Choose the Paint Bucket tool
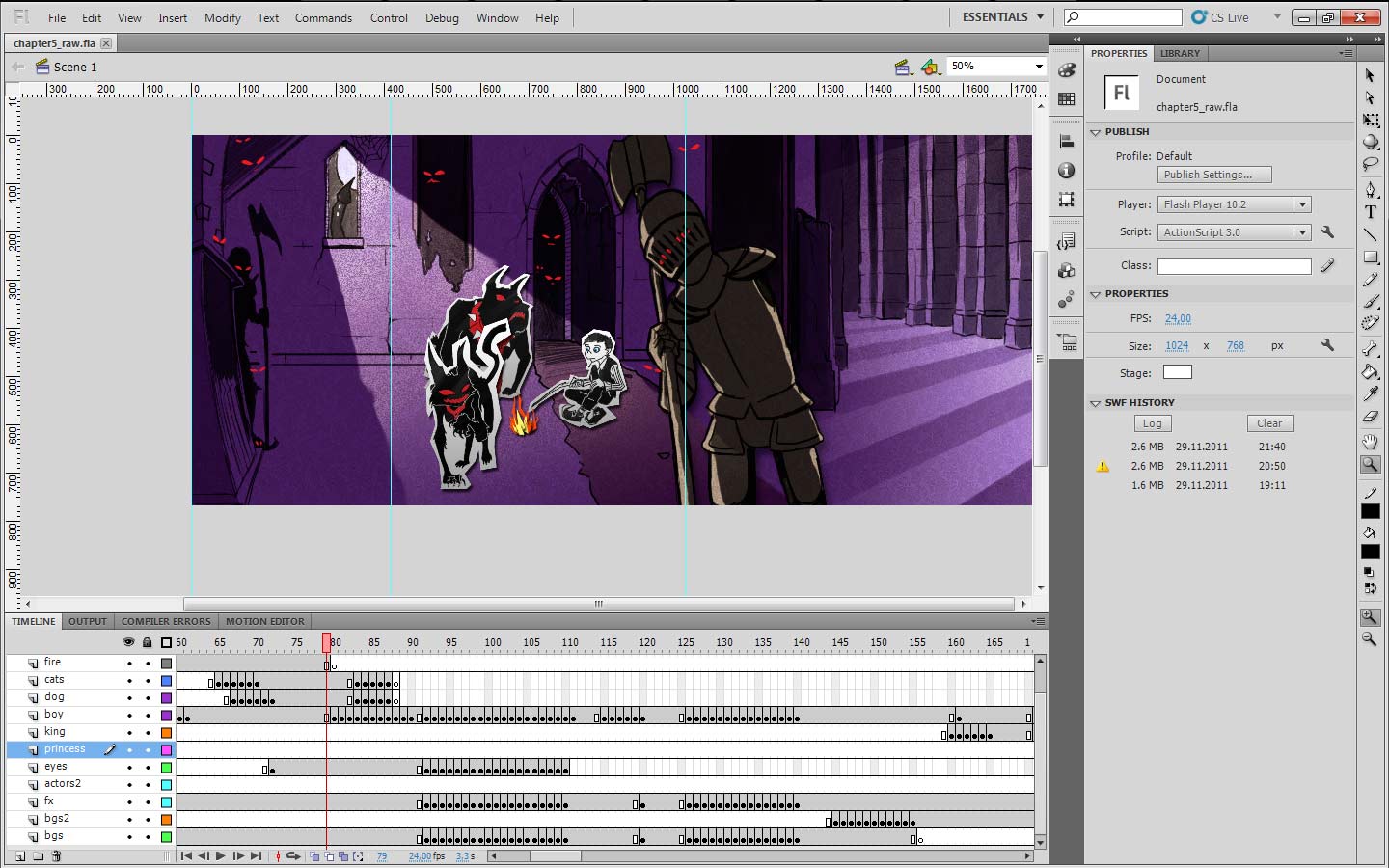1389x868 pixels. click(x=1370, y=371)
